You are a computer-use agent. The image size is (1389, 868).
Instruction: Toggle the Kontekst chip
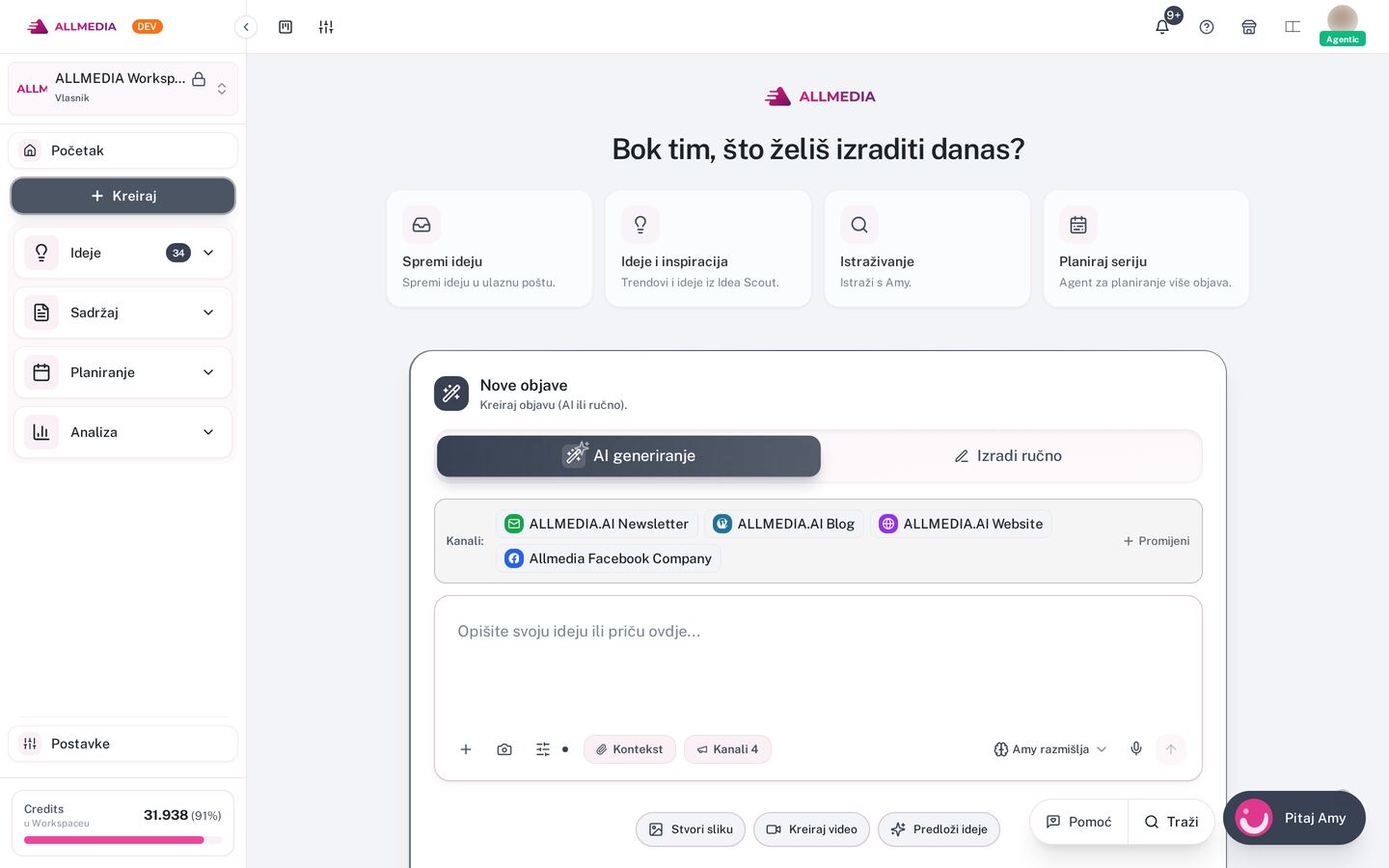click(x=630, y=749)
